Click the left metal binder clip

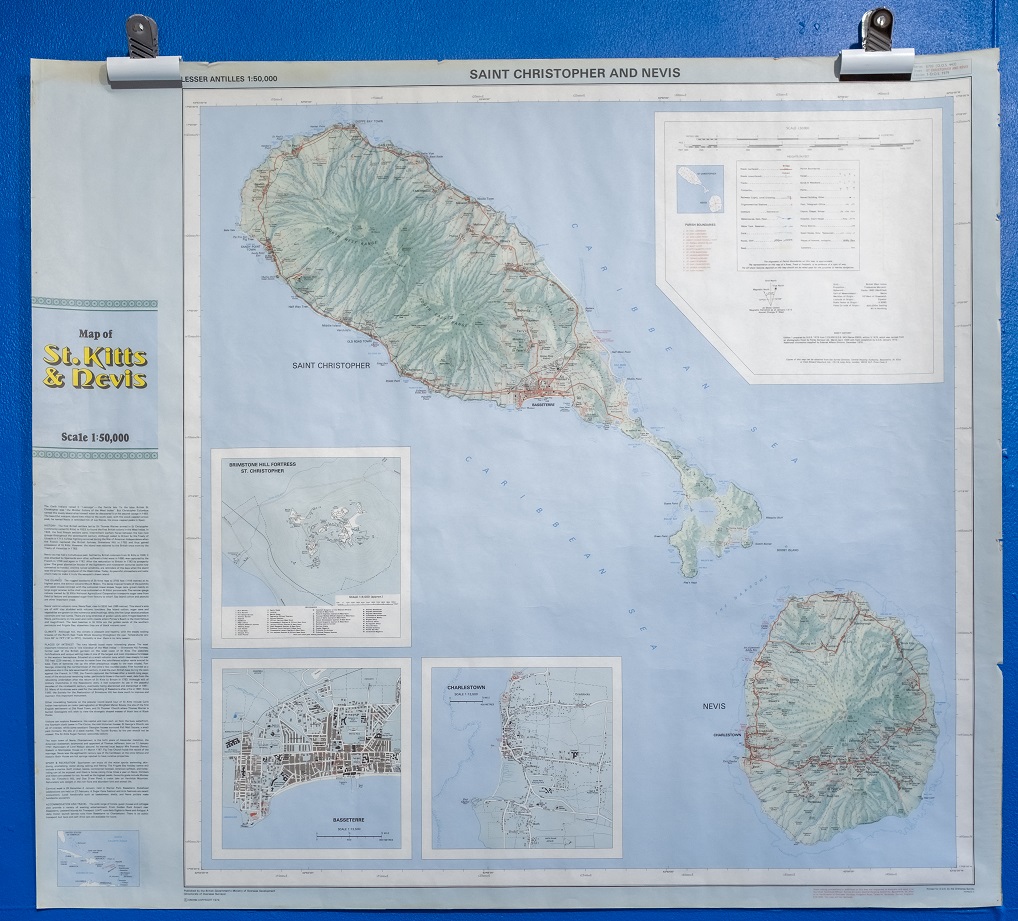[141, 52]
